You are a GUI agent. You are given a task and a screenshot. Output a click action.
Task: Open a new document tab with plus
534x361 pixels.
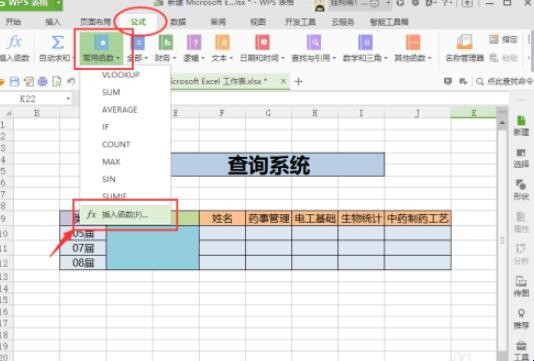click(298, 82)
